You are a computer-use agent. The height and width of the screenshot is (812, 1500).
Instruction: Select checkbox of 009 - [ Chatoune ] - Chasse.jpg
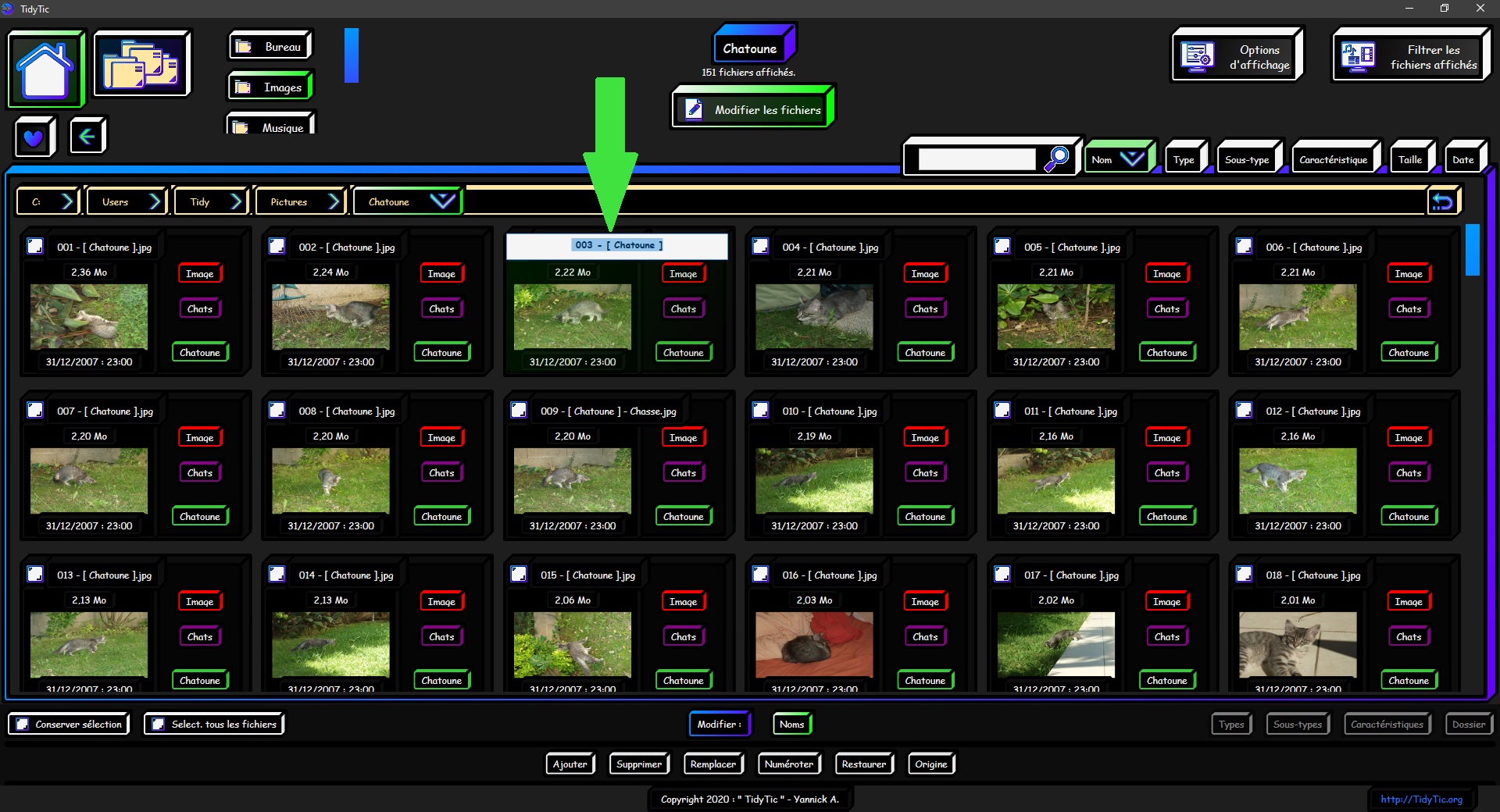[519, 411]
